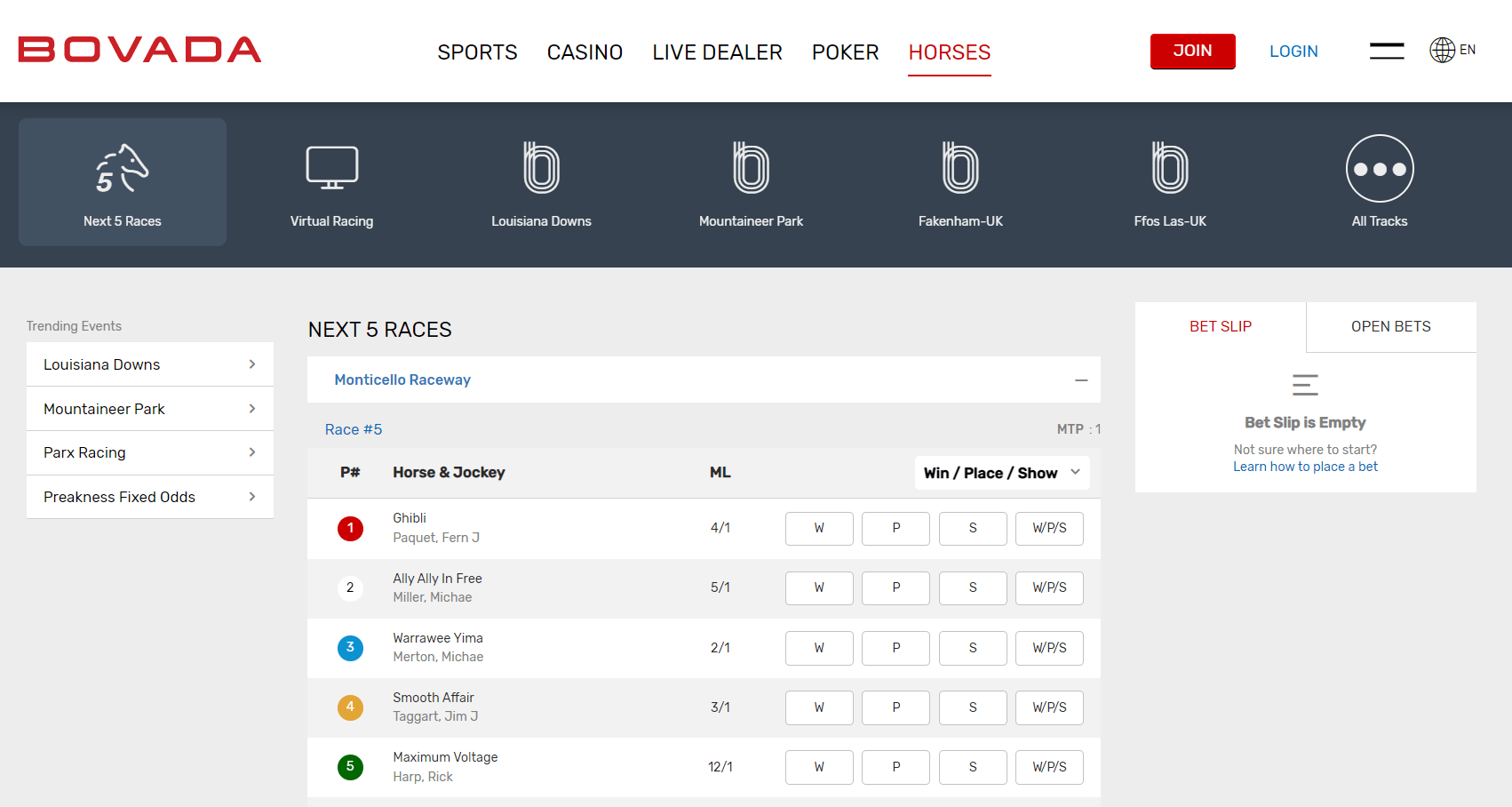Click post position 5 green badge
Image resolution: width=1512 pixels, height=807 pixels.
pos(350,767)
